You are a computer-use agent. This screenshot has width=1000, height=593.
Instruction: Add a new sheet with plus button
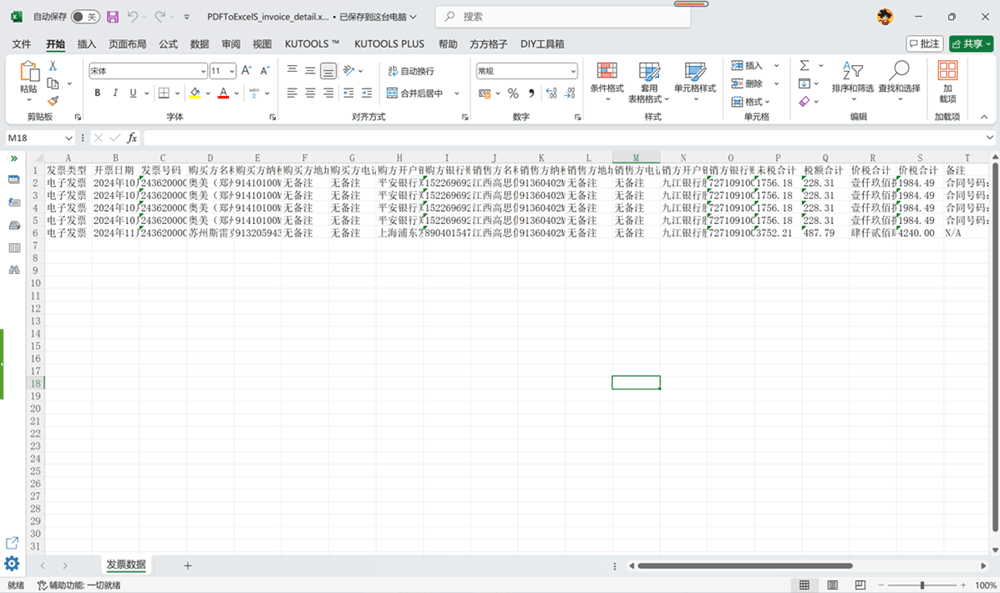pyautogui.click(x=188, y=566)
